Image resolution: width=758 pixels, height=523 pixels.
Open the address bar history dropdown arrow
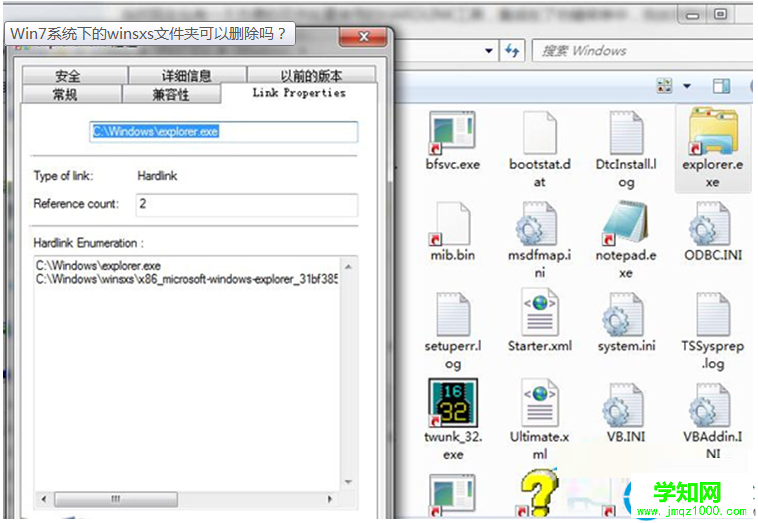click(489, 51)
